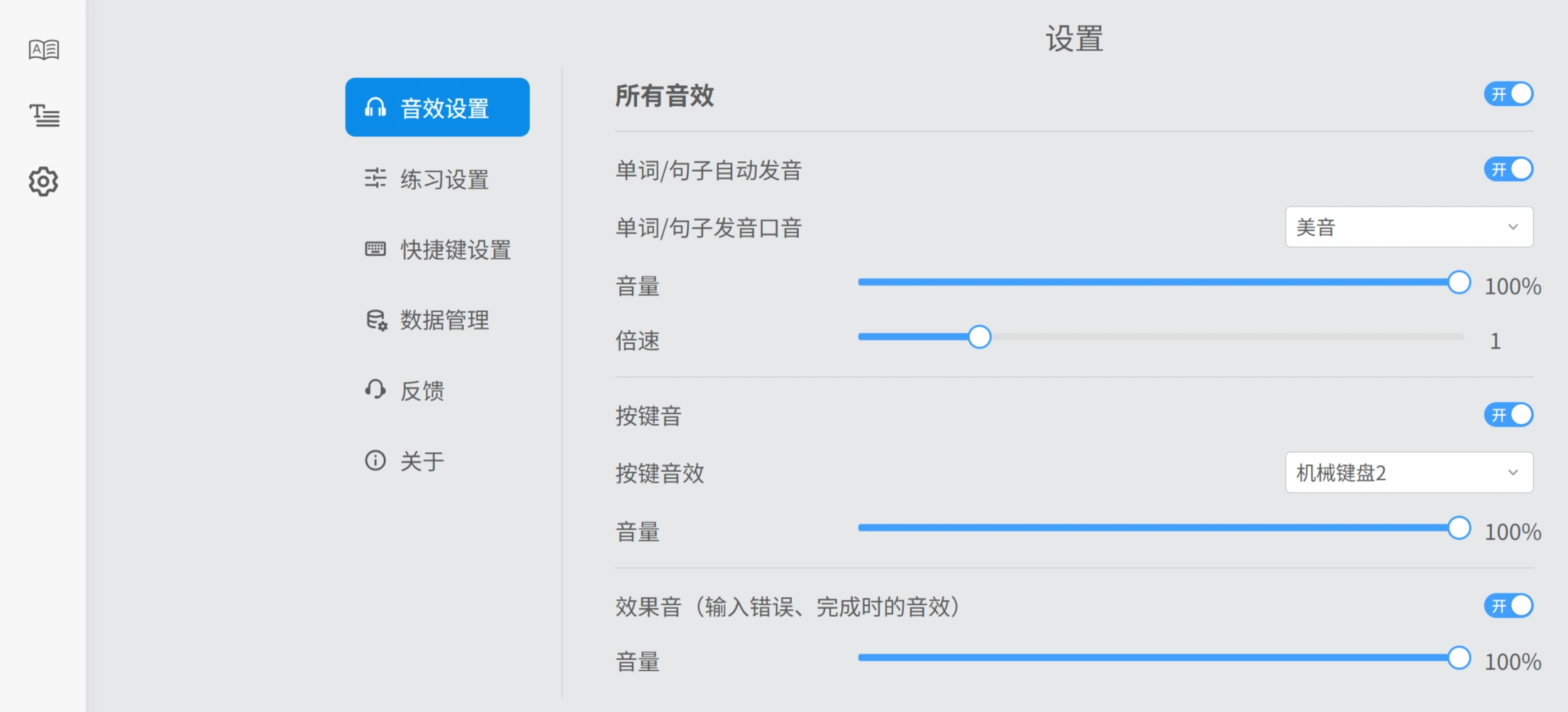The width and height of the screenshot is (1568, 712).
Task: Click the 倍速 value 1
Action: pyautogui.click(x=1495, y=341)
